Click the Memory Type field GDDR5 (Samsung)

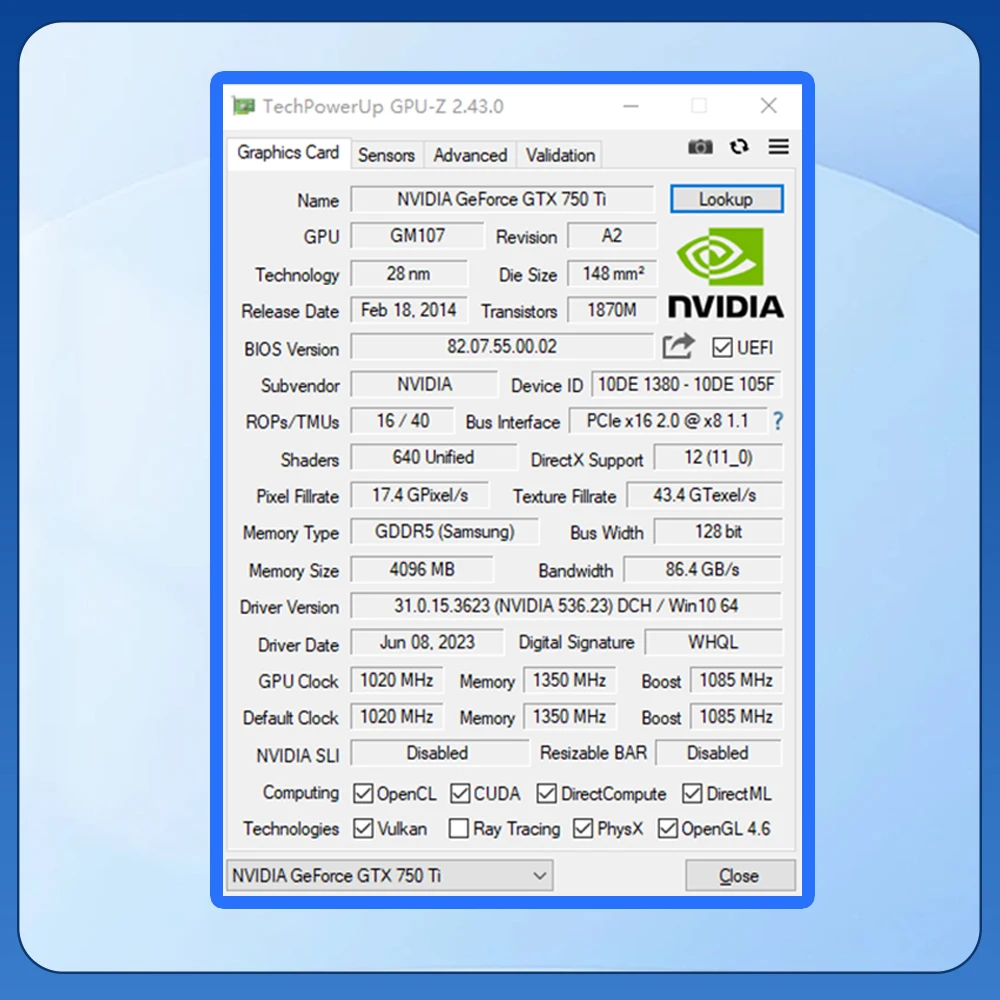point(445,531)
